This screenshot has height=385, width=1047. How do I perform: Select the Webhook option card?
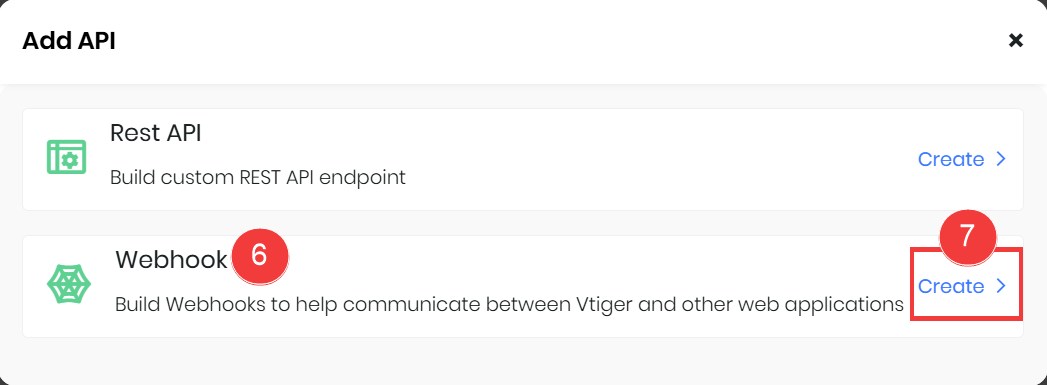click(523, 286)
